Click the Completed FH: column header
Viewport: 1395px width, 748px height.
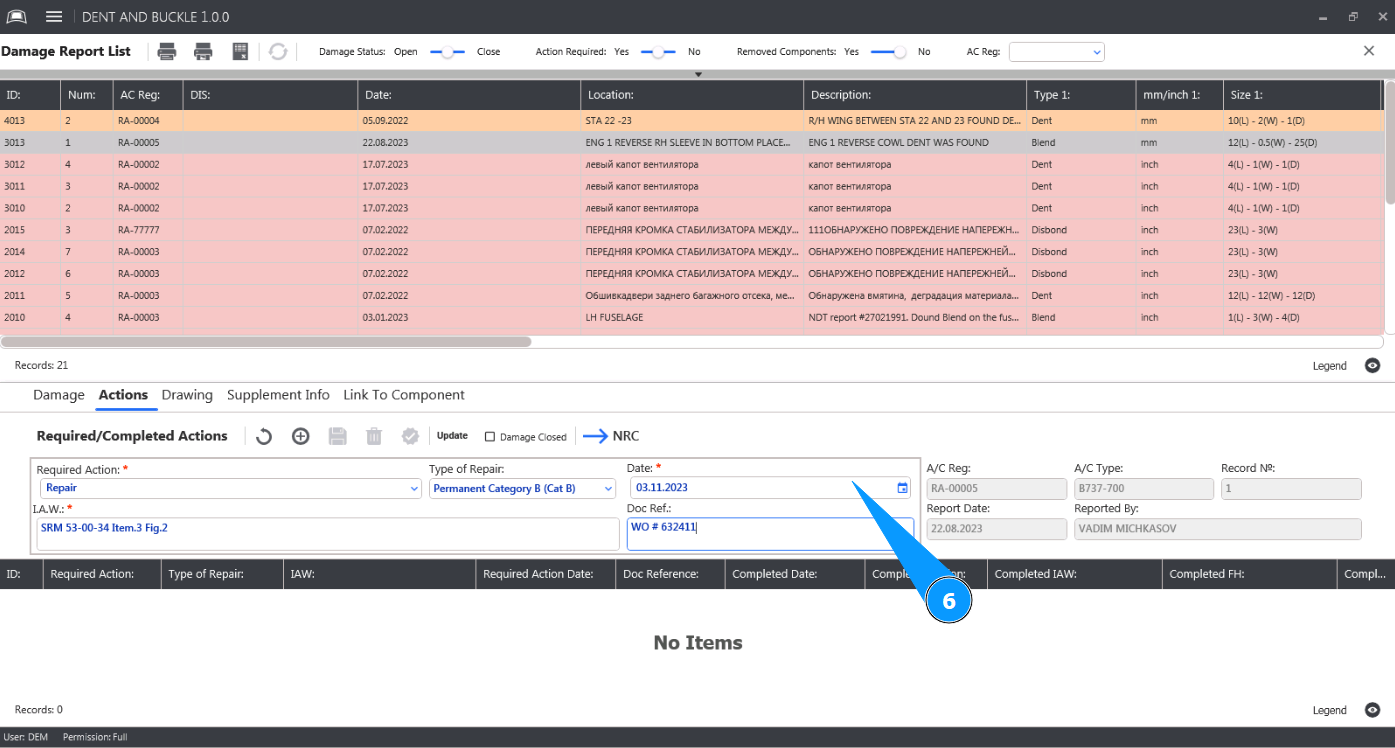1250,574
